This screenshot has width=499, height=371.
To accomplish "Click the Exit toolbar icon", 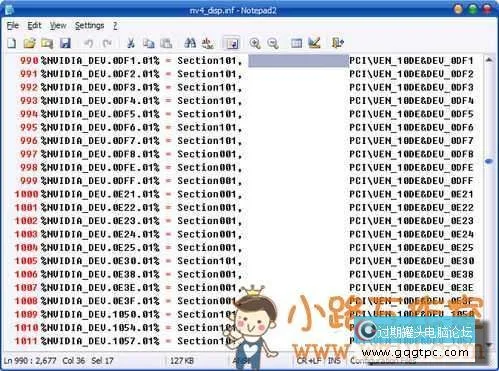I will pyautogui.click(x=338, y=43).
